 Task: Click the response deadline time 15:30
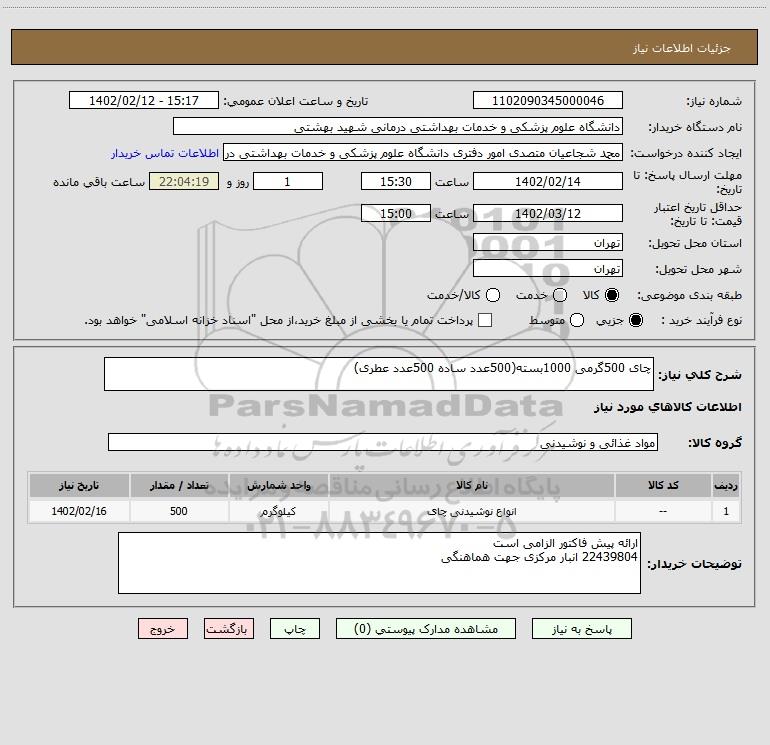396,181
